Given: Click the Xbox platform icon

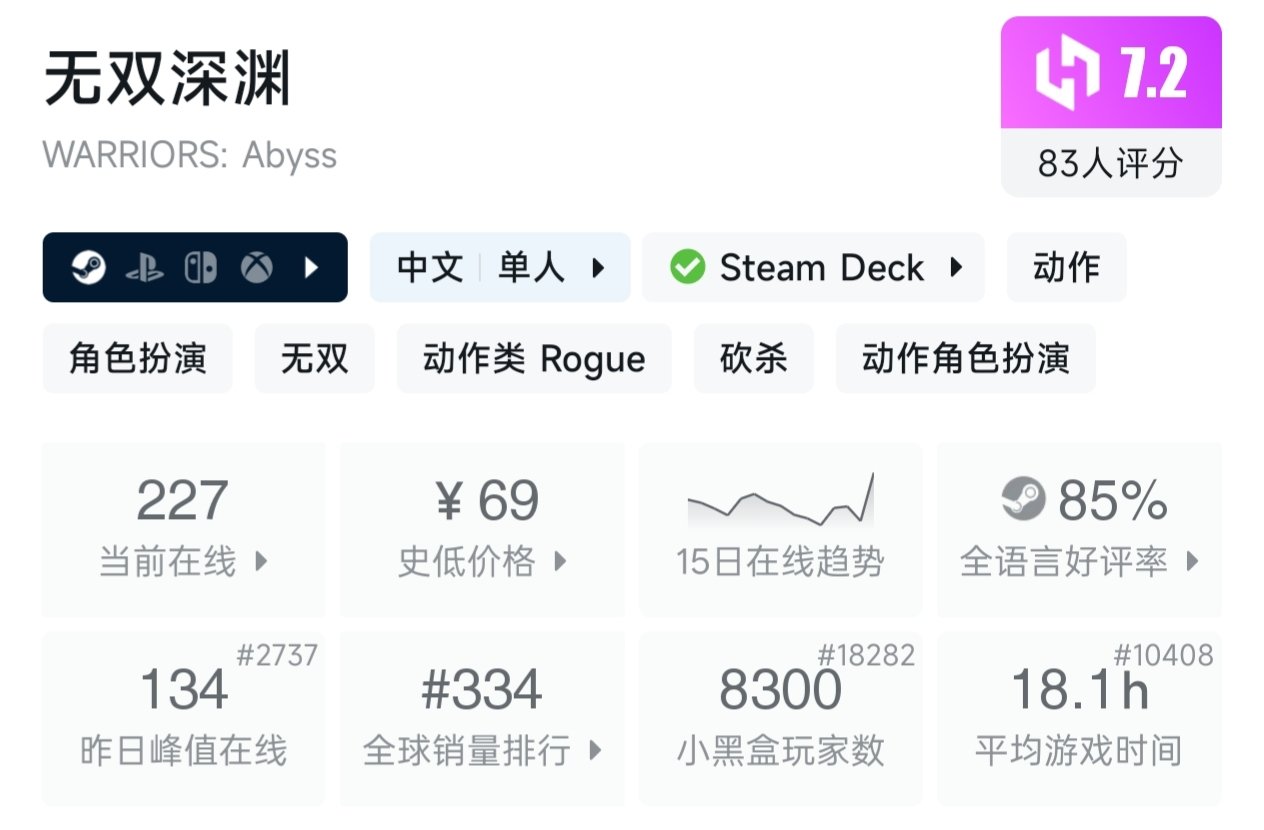Looking at the screenshot, I should (x=257, y=268).
